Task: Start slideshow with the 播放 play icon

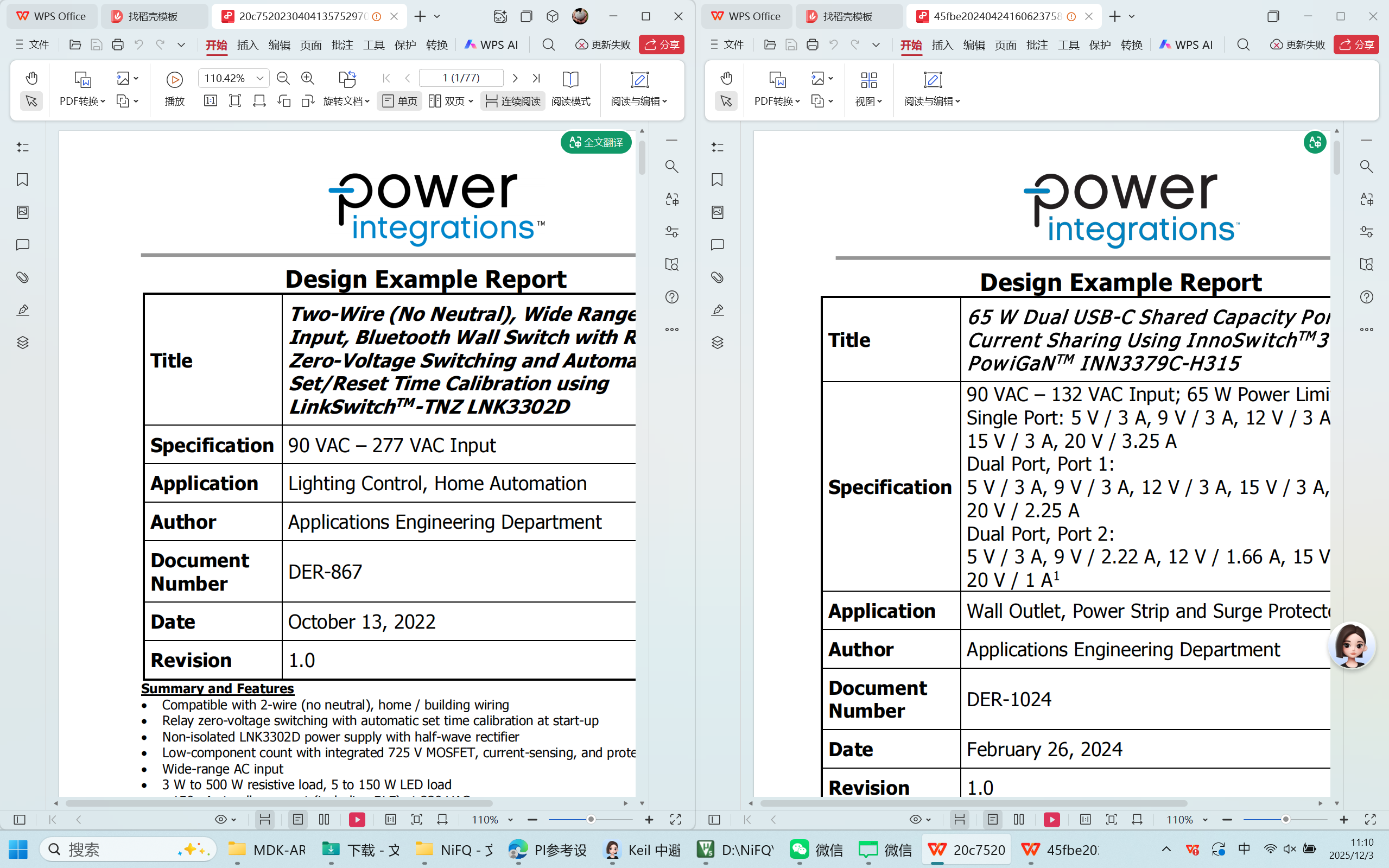Action: tap(174, 79)
